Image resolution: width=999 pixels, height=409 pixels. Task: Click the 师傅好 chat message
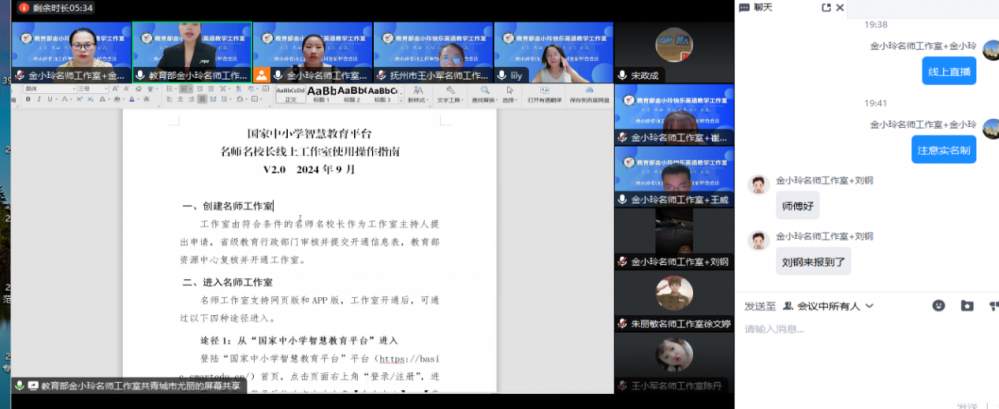click(797, 205)
